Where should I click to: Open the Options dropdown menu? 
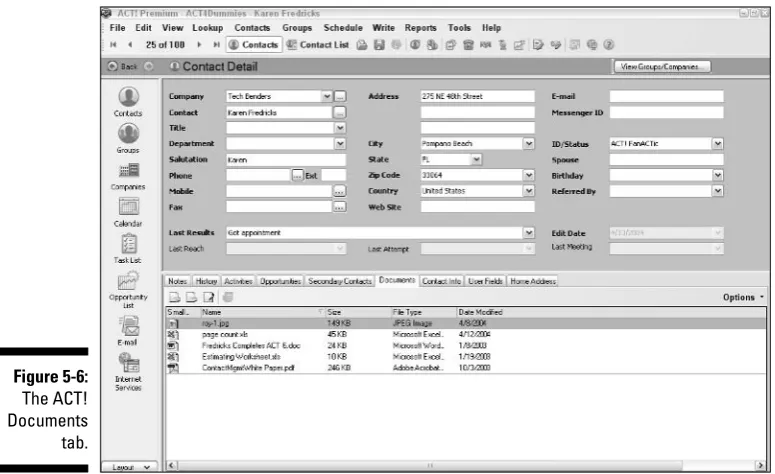743,297
